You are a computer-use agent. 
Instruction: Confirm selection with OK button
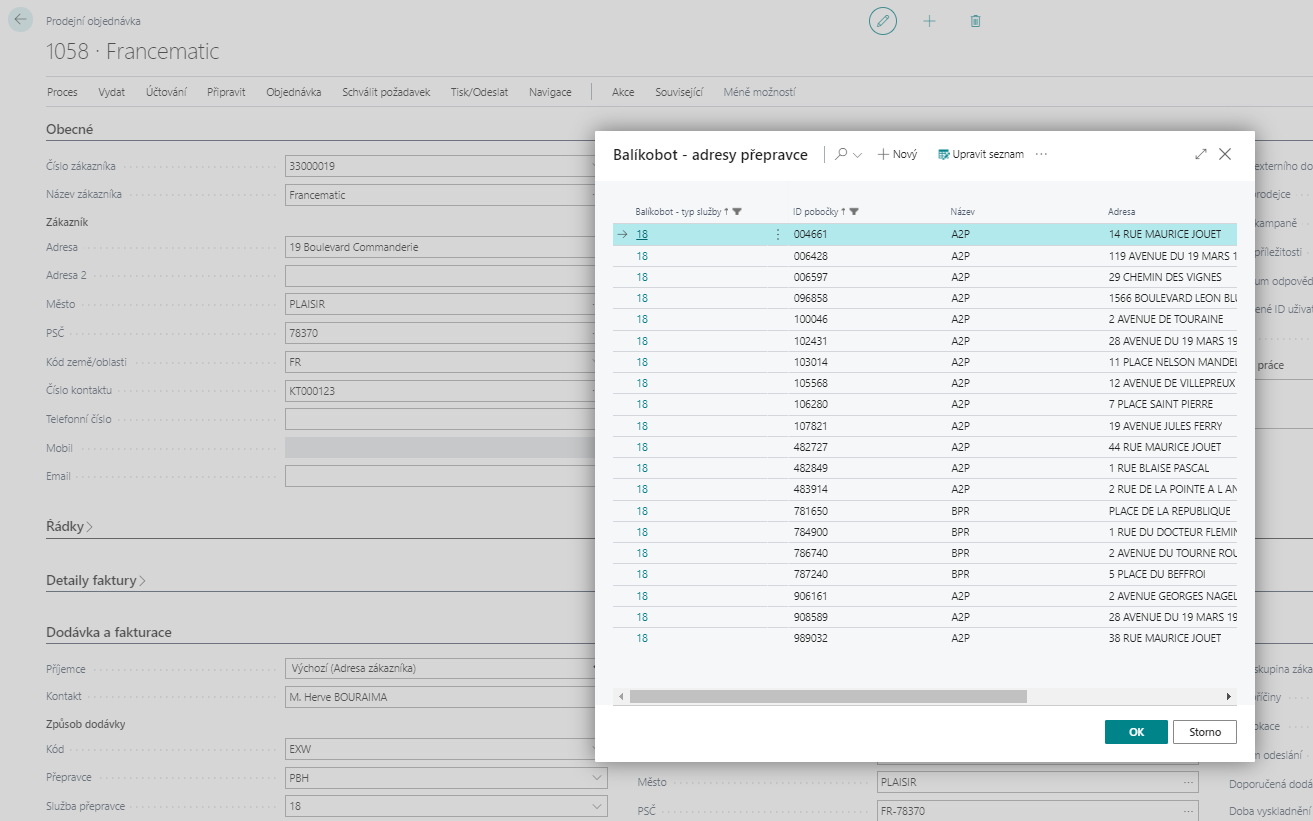(x=1135, y=732)
